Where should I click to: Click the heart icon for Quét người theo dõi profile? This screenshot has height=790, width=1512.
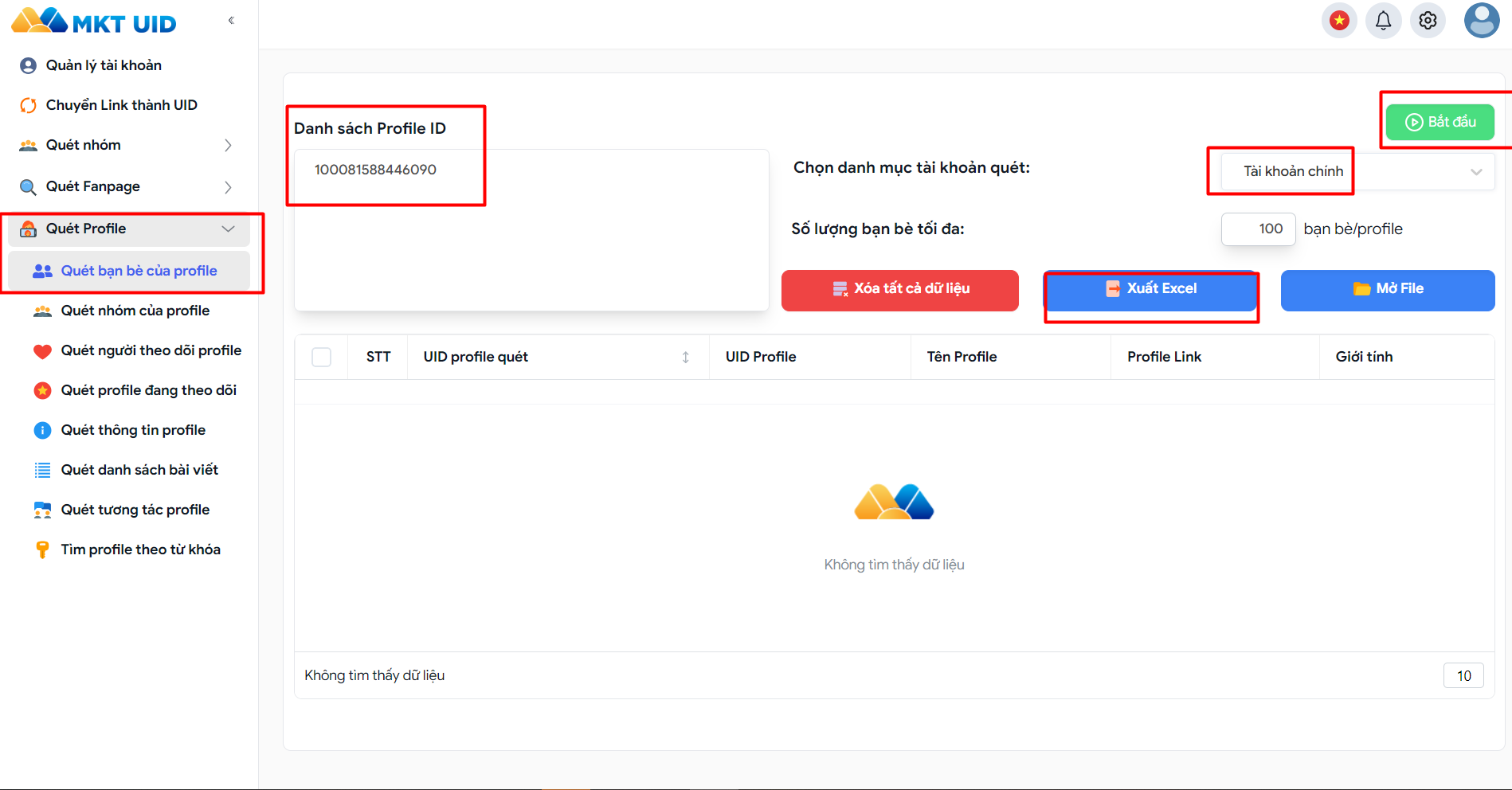tap(42, 351)
